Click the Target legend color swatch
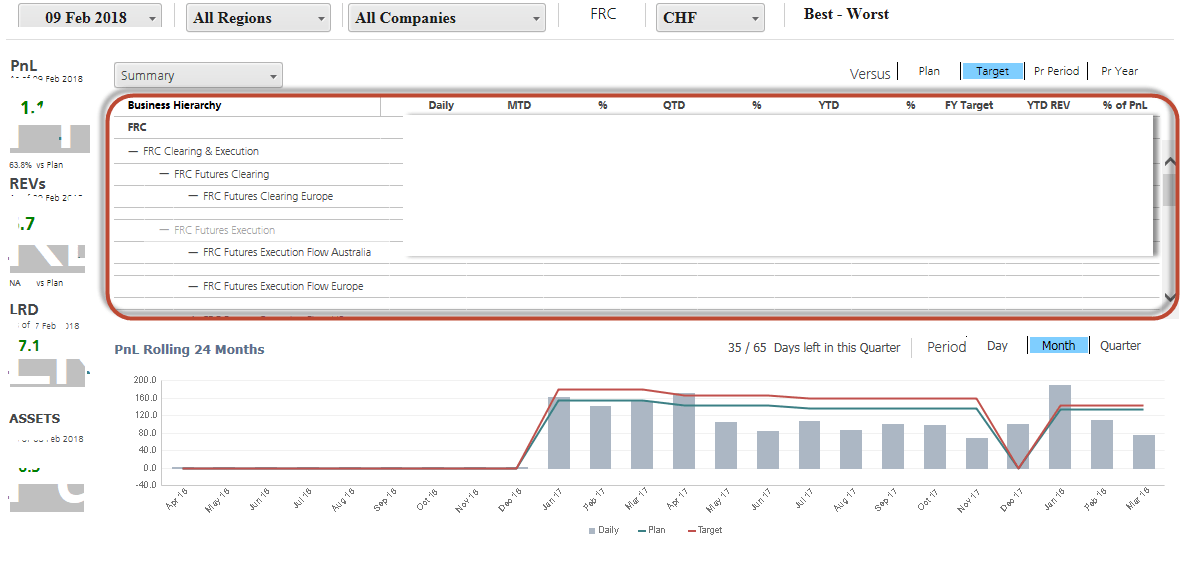Viewport: 1190px width, 562px height. click(690, 530)
